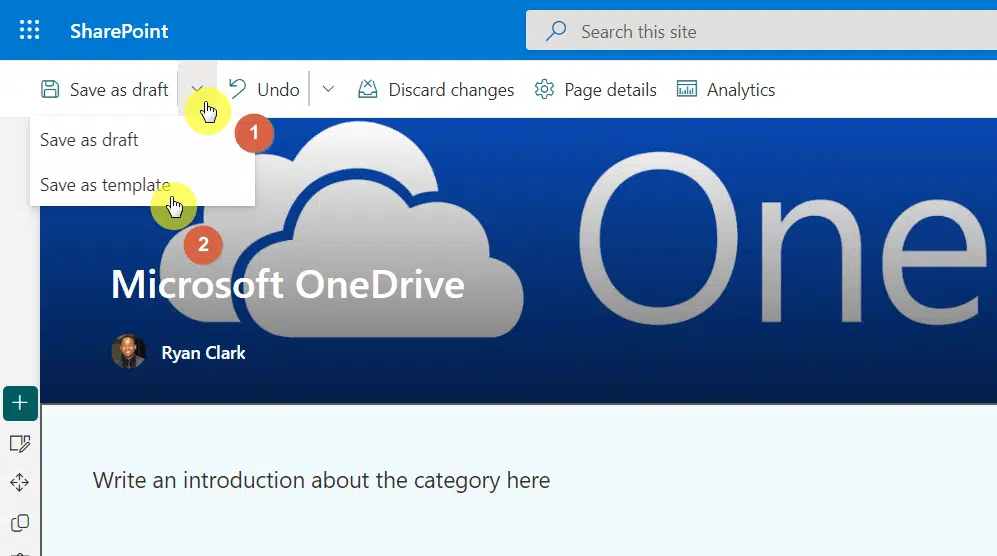Viewport: 997px width, 556px height.
Task: Click the author name Ryan Clark
Action: (x=203, y=353)
